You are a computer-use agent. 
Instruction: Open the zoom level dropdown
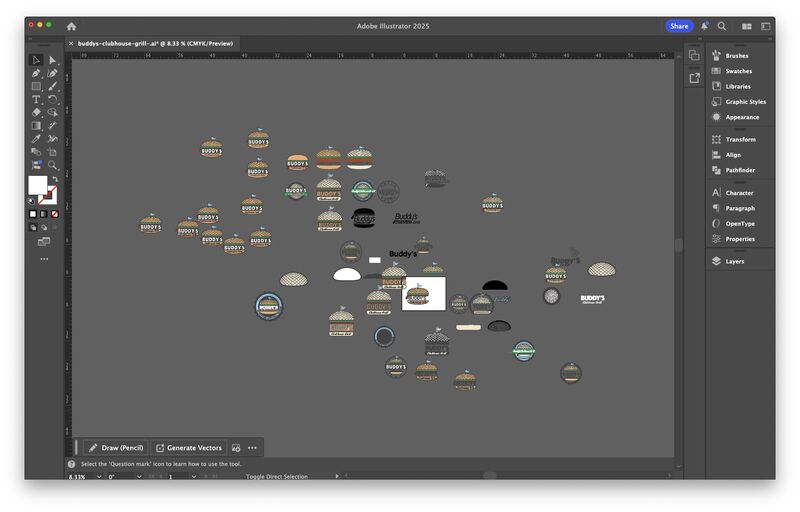[x=96, y=477]
